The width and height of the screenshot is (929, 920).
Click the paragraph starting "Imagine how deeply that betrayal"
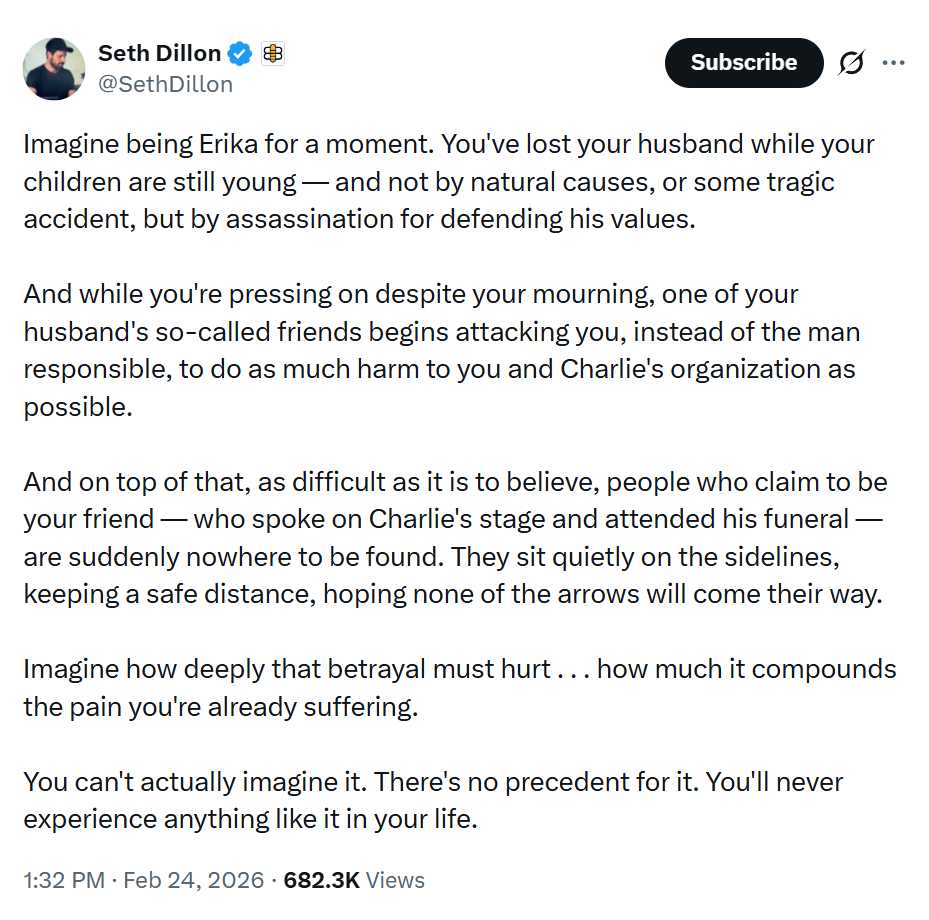coord(460,688)
